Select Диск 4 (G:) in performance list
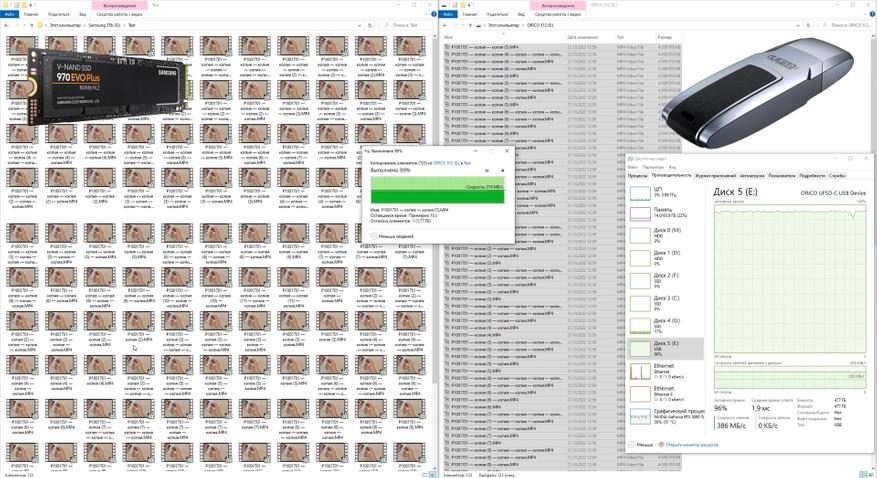Image resolution: width=877 pixels, height=478 pixels. click(x=665, y=325)
